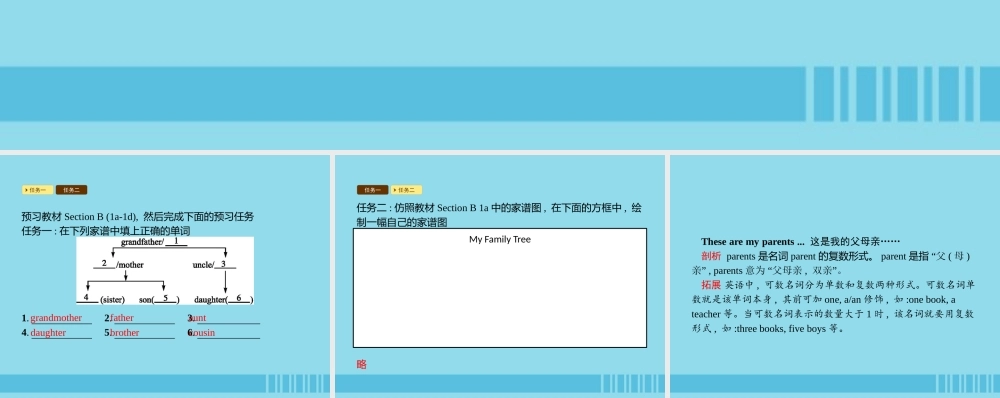Open the yellow 任务一 tab on the first slide
The image size is (1000, 398).
point(38,190)
